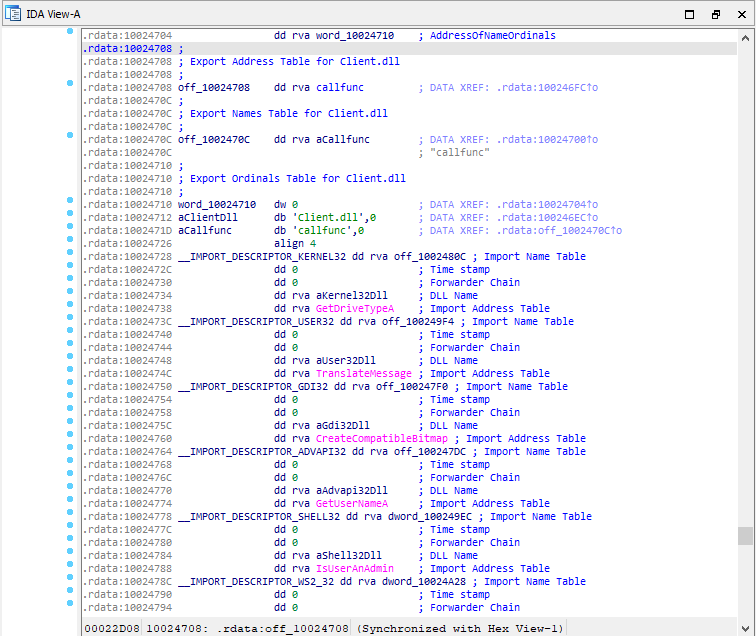756x636 pixels.
Task: Maximize the IDA View-A panel
Action: click(x=689, y=14)
